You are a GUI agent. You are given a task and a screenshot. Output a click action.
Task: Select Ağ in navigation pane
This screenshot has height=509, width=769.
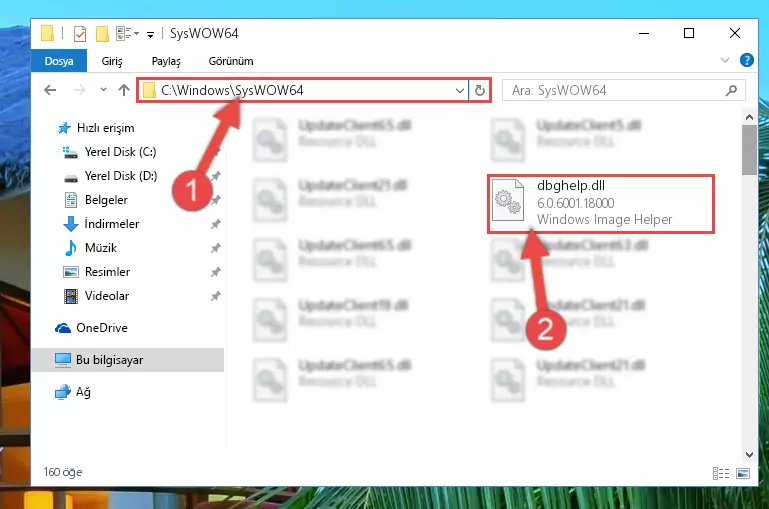pos(83,392)
